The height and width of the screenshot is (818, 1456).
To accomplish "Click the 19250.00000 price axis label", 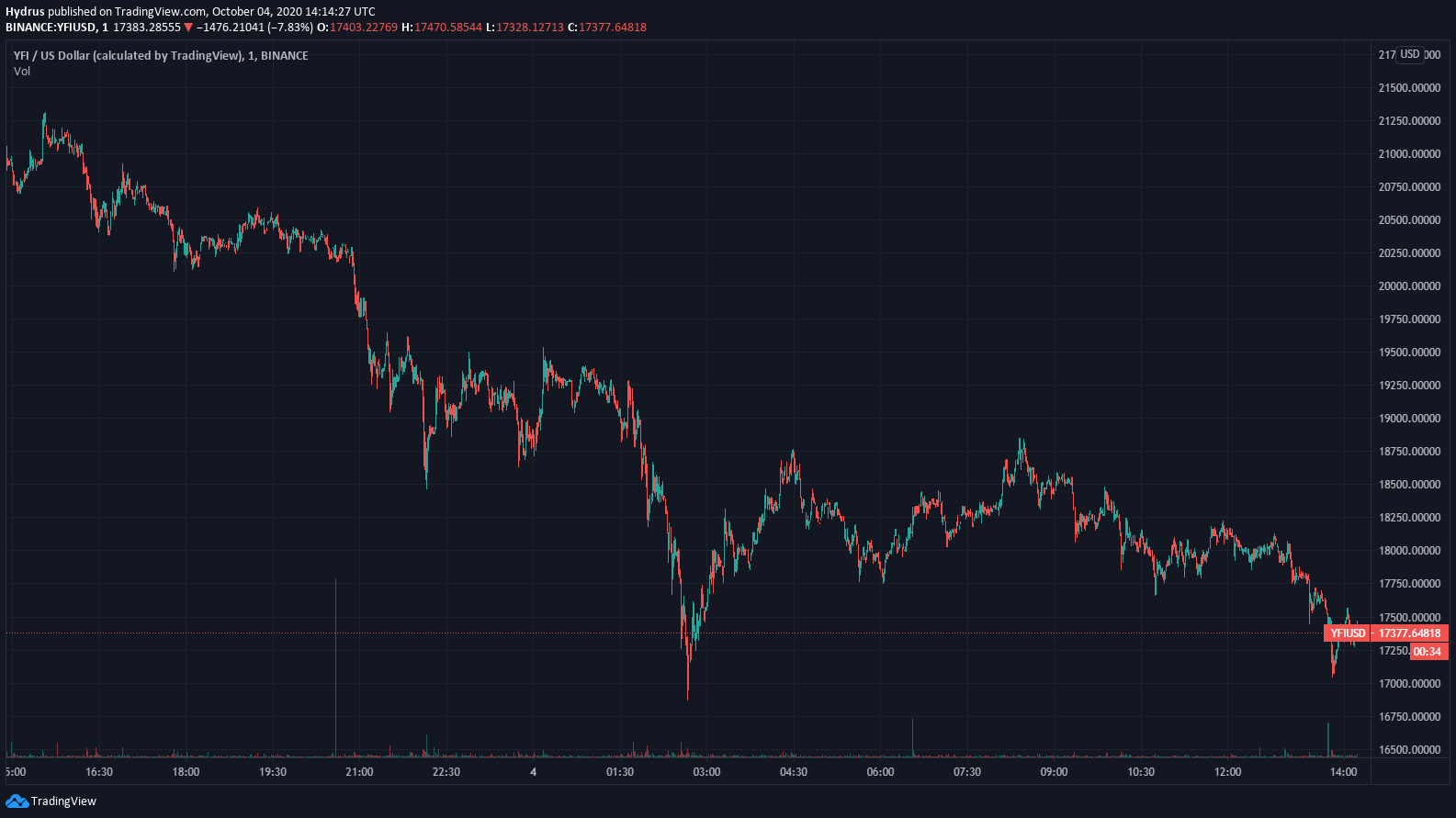I will click(x=1409, y=386).
